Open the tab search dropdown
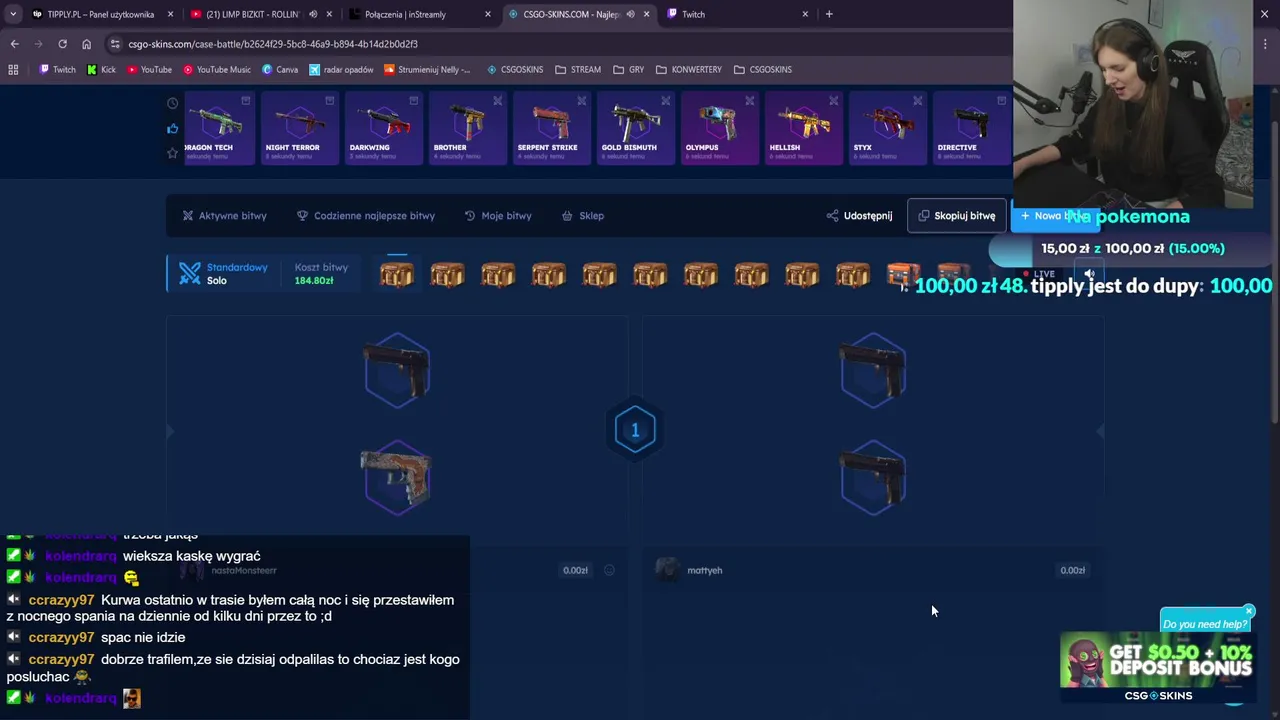This screenshot has height=720, width=1280. 12,14
